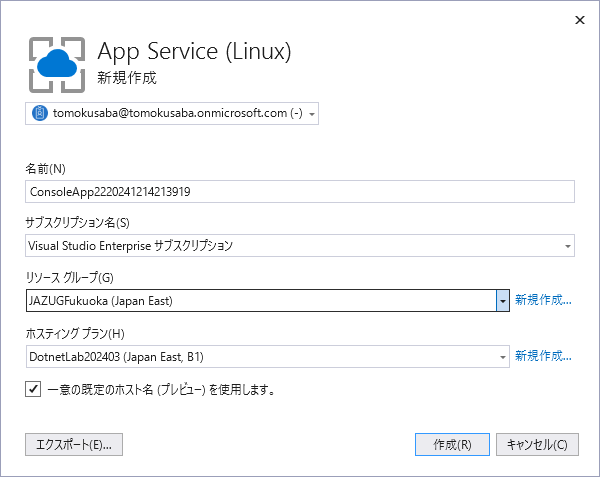Screen dimensions: 600x477
Task: Click the 名前 name input field
Action: point(300,192)
